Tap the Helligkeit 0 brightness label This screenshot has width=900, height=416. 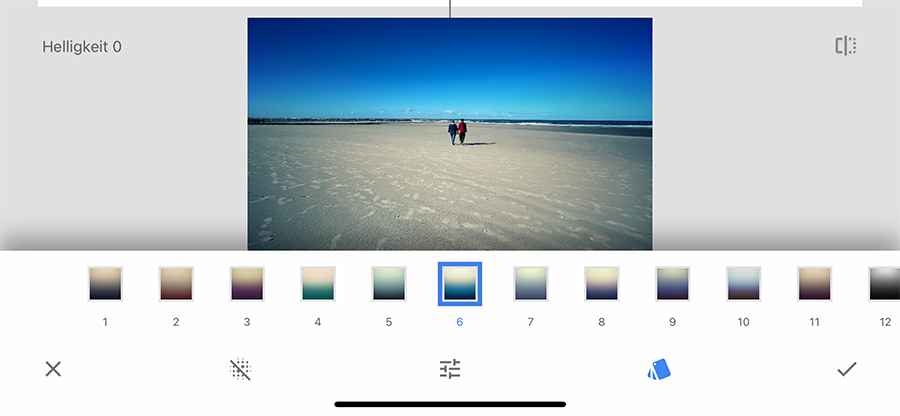pos(82,47)
